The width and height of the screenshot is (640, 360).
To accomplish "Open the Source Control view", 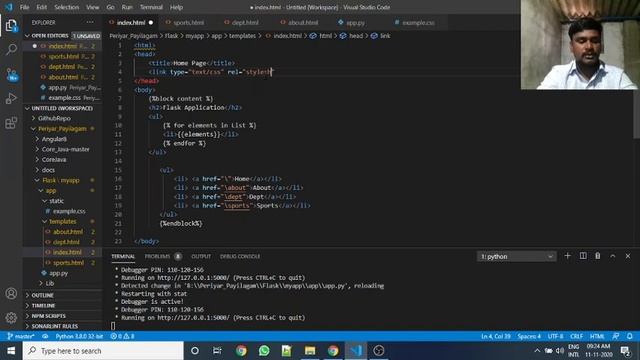I will (x=11, y=74).
